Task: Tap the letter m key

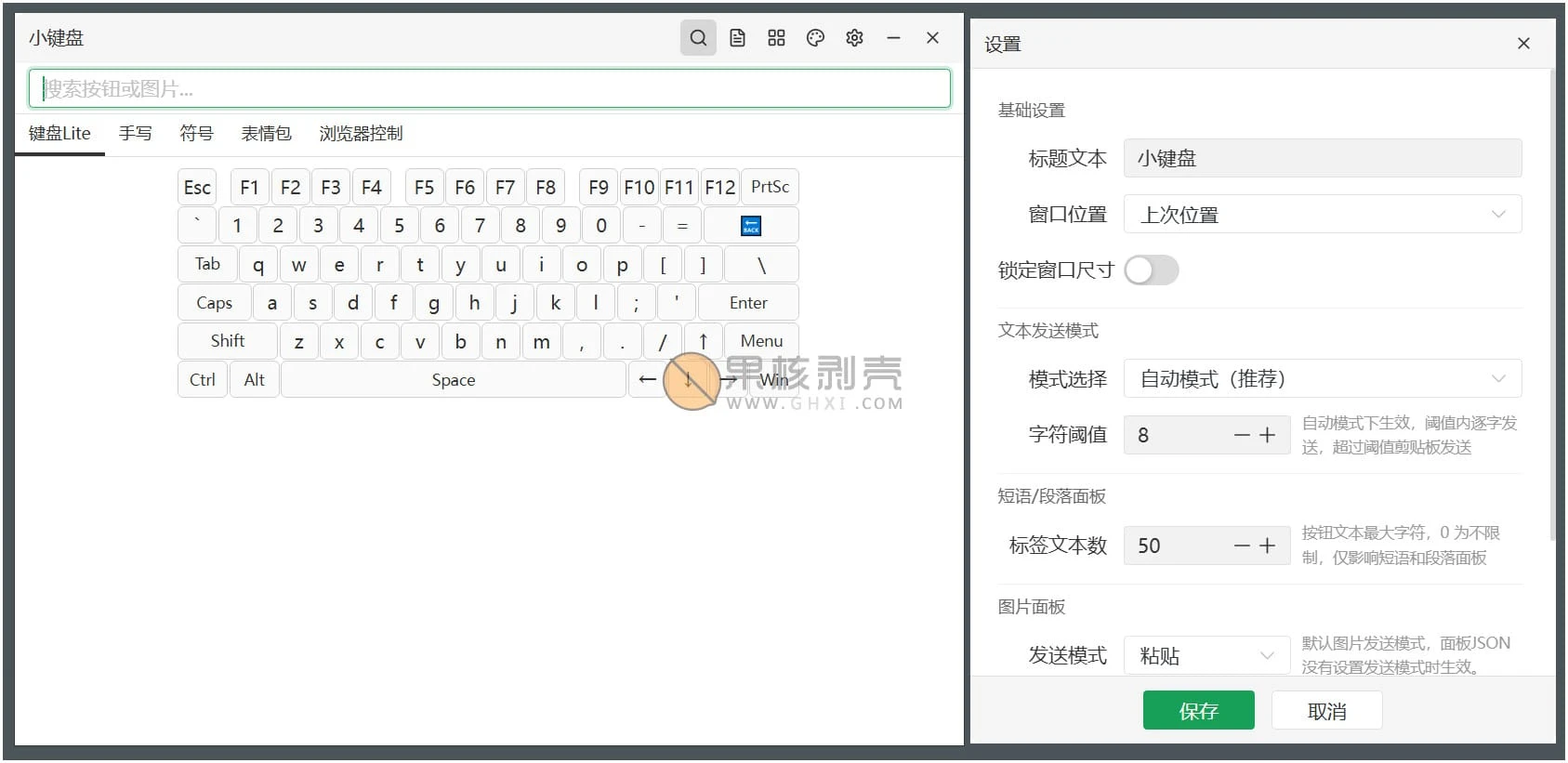Action: pyautogui.click(x=541, y=341)
